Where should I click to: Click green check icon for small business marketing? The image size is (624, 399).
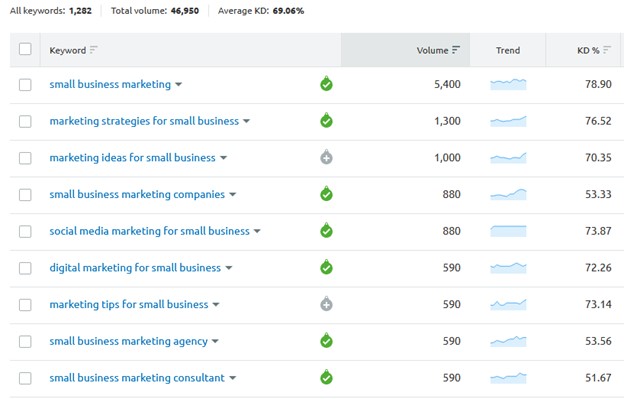click(x=326, y=84)
